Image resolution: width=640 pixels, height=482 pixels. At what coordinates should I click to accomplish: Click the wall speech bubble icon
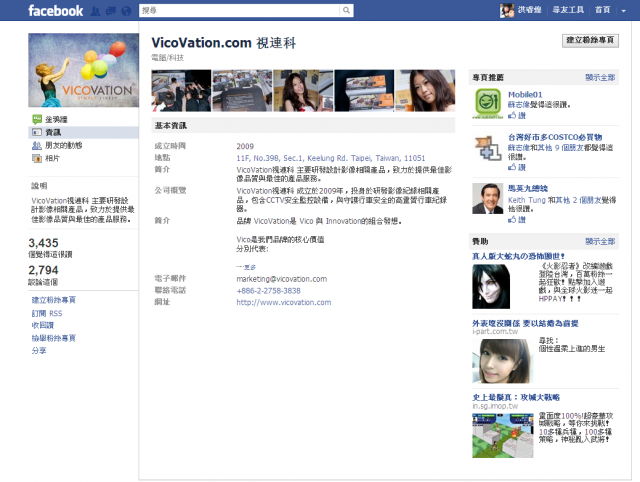[x=37, y=119]
